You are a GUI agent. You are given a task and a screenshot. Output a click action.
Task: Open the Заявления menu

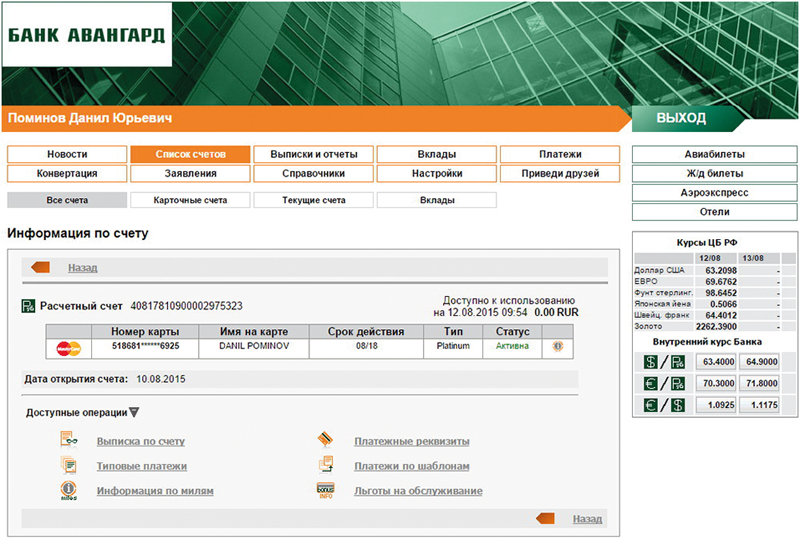pyautogui.click(x=190, y=174)
